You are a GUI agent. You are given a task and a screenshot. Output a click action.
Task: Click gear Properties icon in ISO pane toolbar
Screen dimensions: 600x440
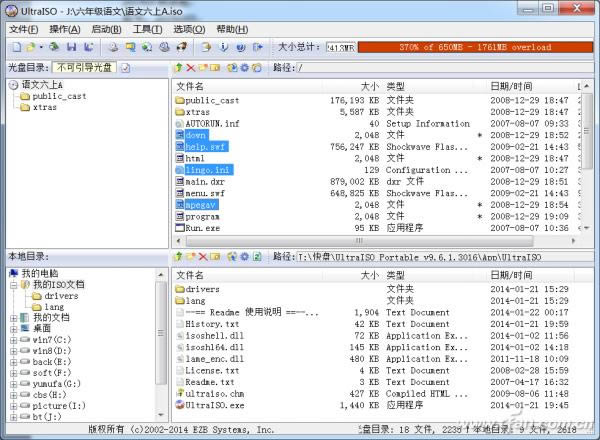pos(245,68)
